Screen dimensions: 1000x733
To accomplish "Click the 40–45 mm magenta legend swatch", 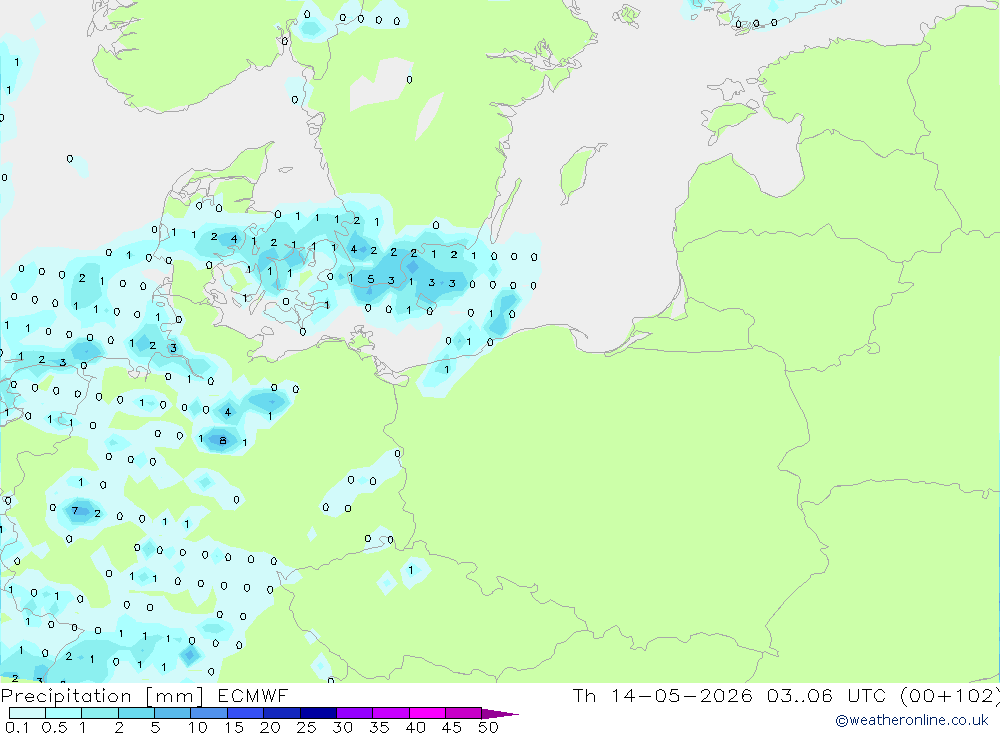I will point(427,713).
